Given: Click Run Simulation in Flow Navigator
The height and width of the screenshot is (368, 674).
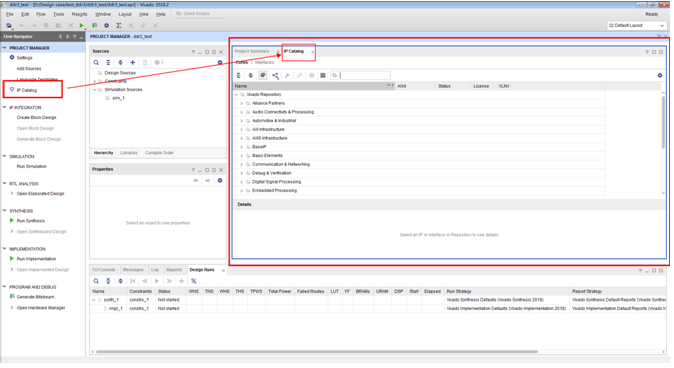Looking at the screenshot, I should [32, 166].
